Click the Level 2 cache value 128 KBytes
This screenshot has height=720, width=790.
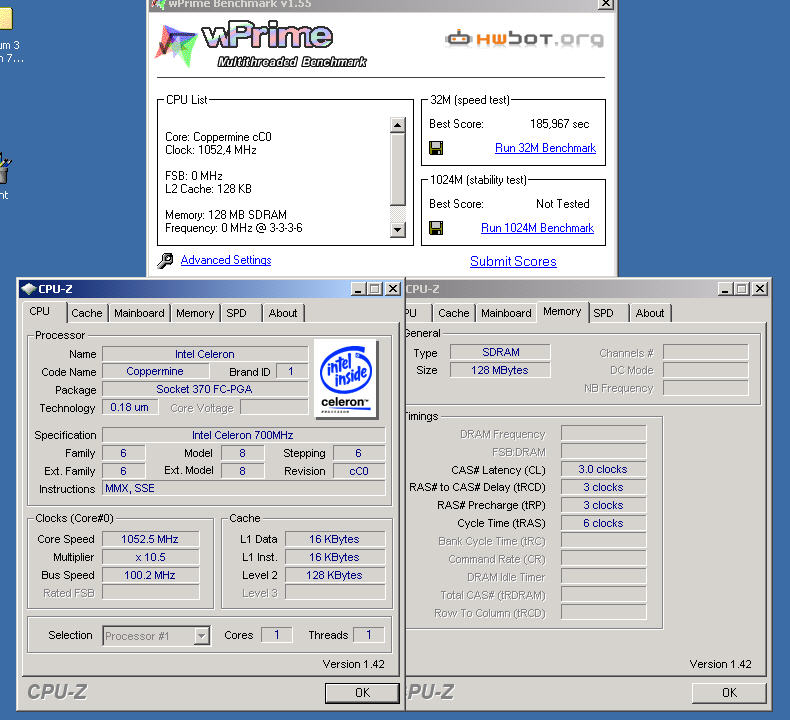(x=335, y=575)
